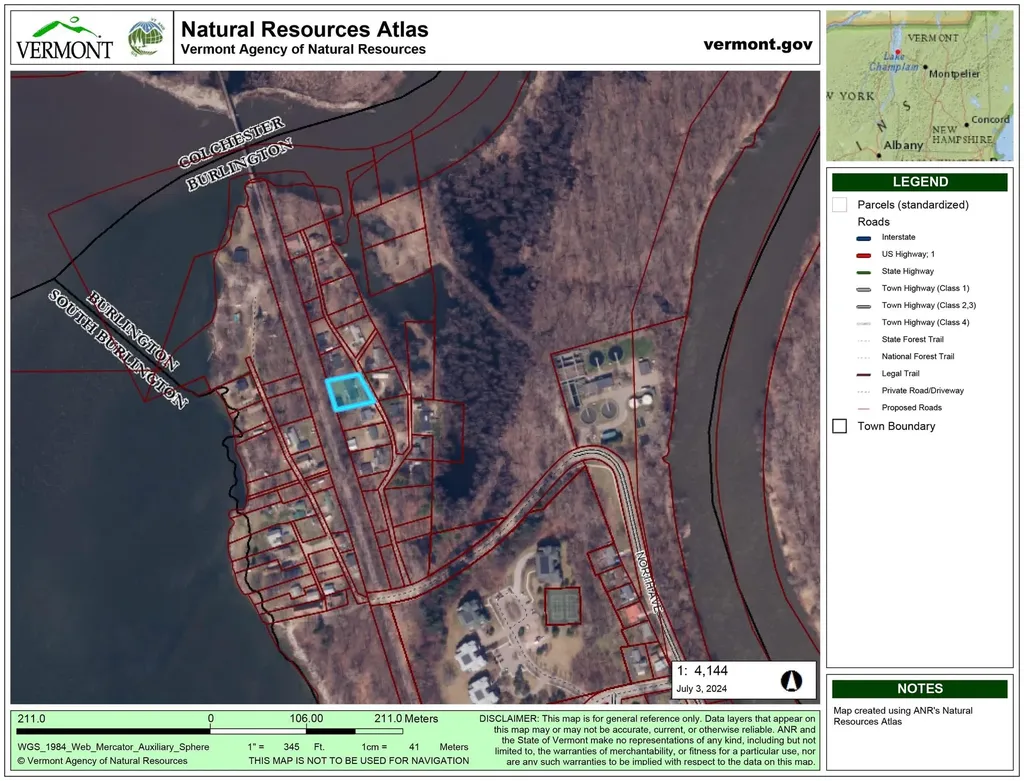Click the Town Boundary legend box

point(840,426)
